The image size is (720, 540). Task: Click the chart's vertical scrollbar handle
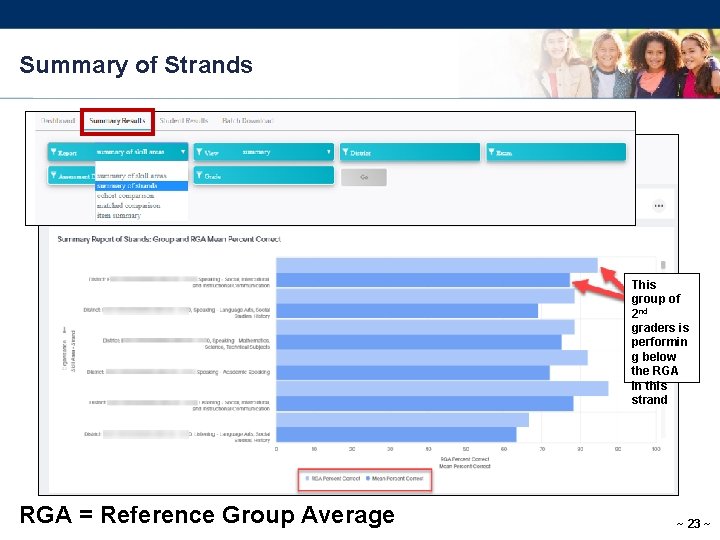663,265
